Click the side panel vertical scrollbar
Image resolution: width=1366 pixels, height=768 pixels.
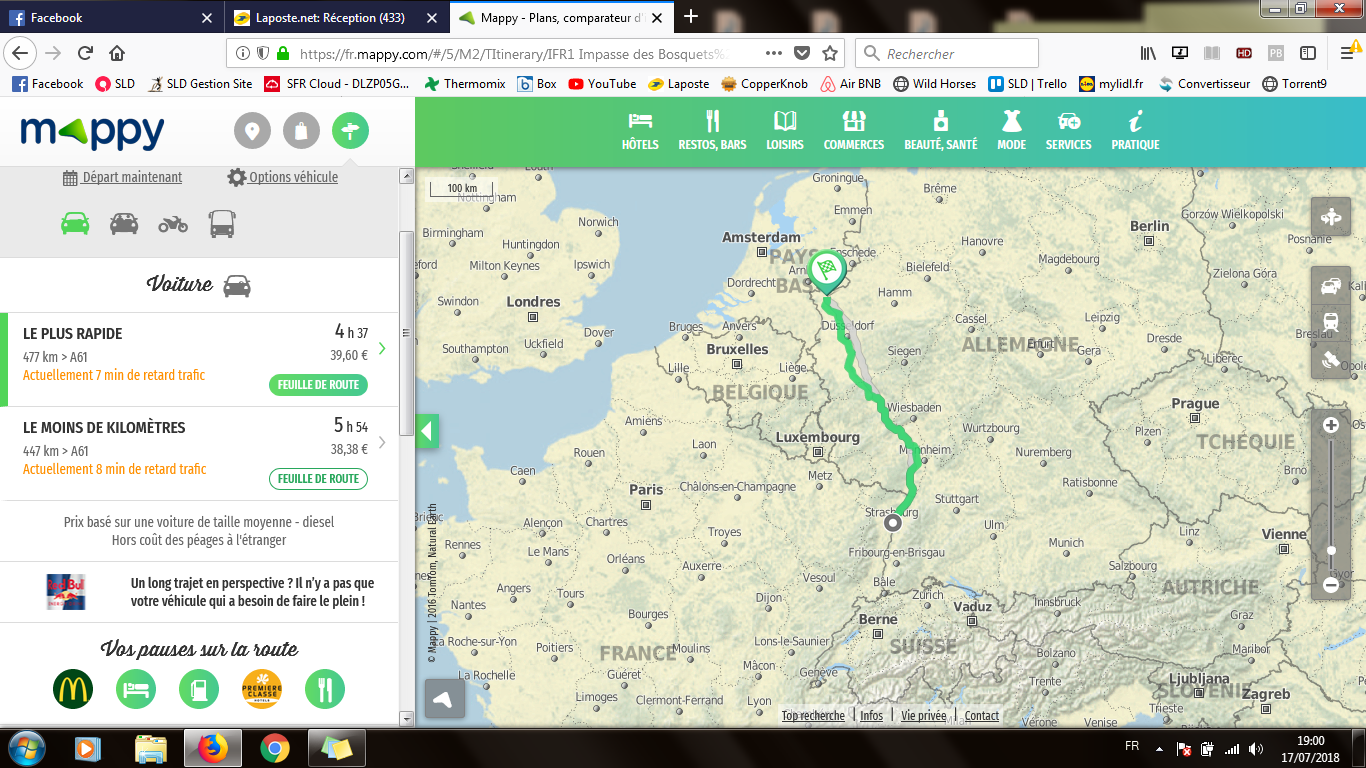tap(406, 333)
